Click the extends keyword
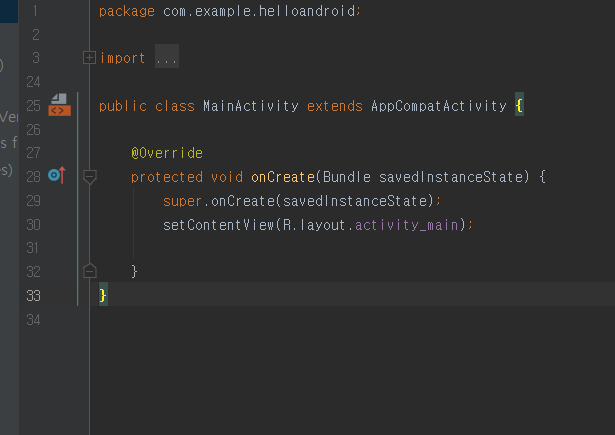615x435 pixels. pos(335,106)
